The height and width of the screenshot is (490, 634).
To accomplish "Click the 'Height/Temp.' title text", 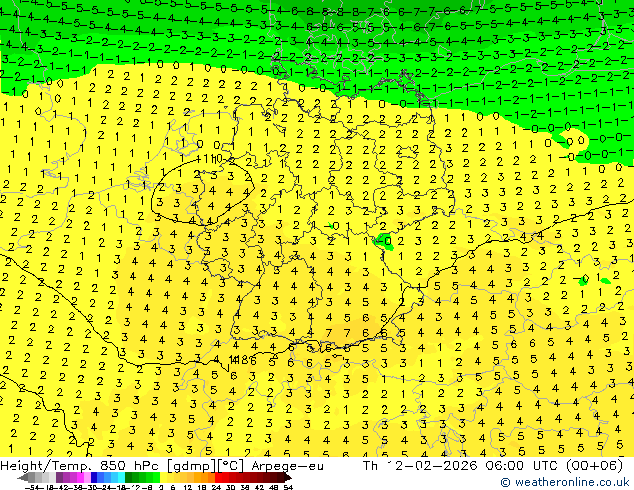I will [x=46, y=466].
